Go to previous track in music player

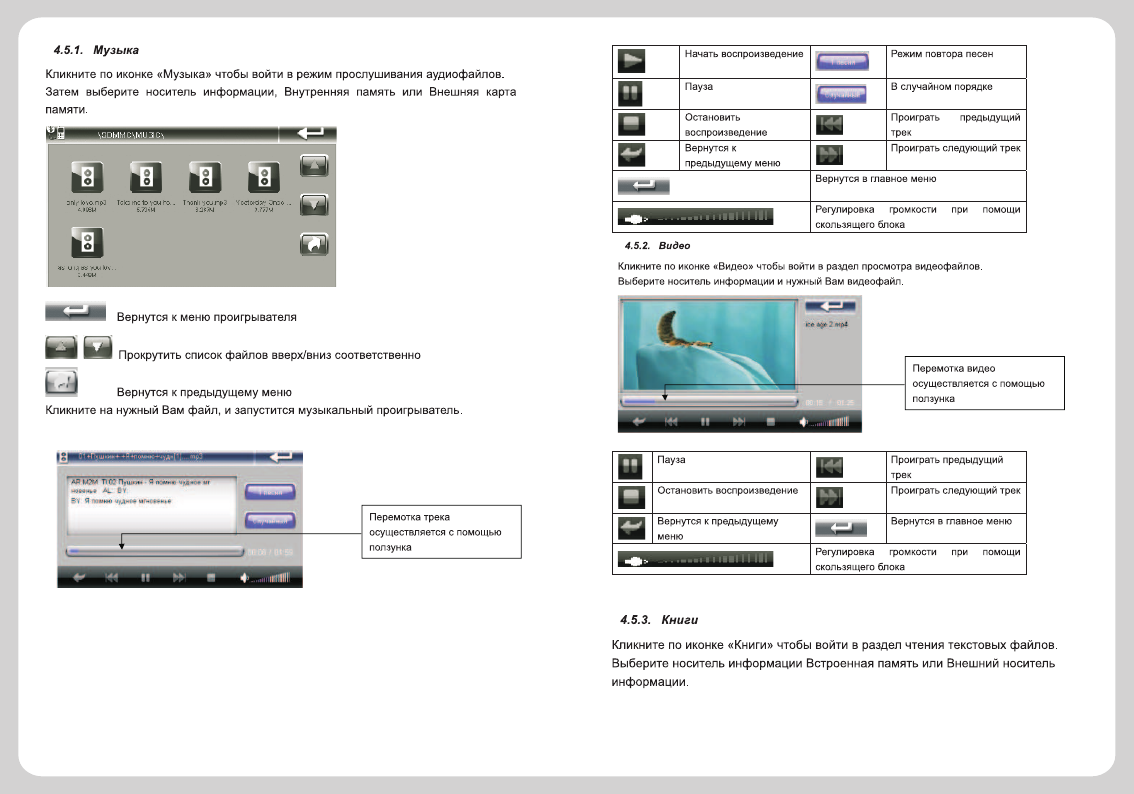click(x=112, y=577)
